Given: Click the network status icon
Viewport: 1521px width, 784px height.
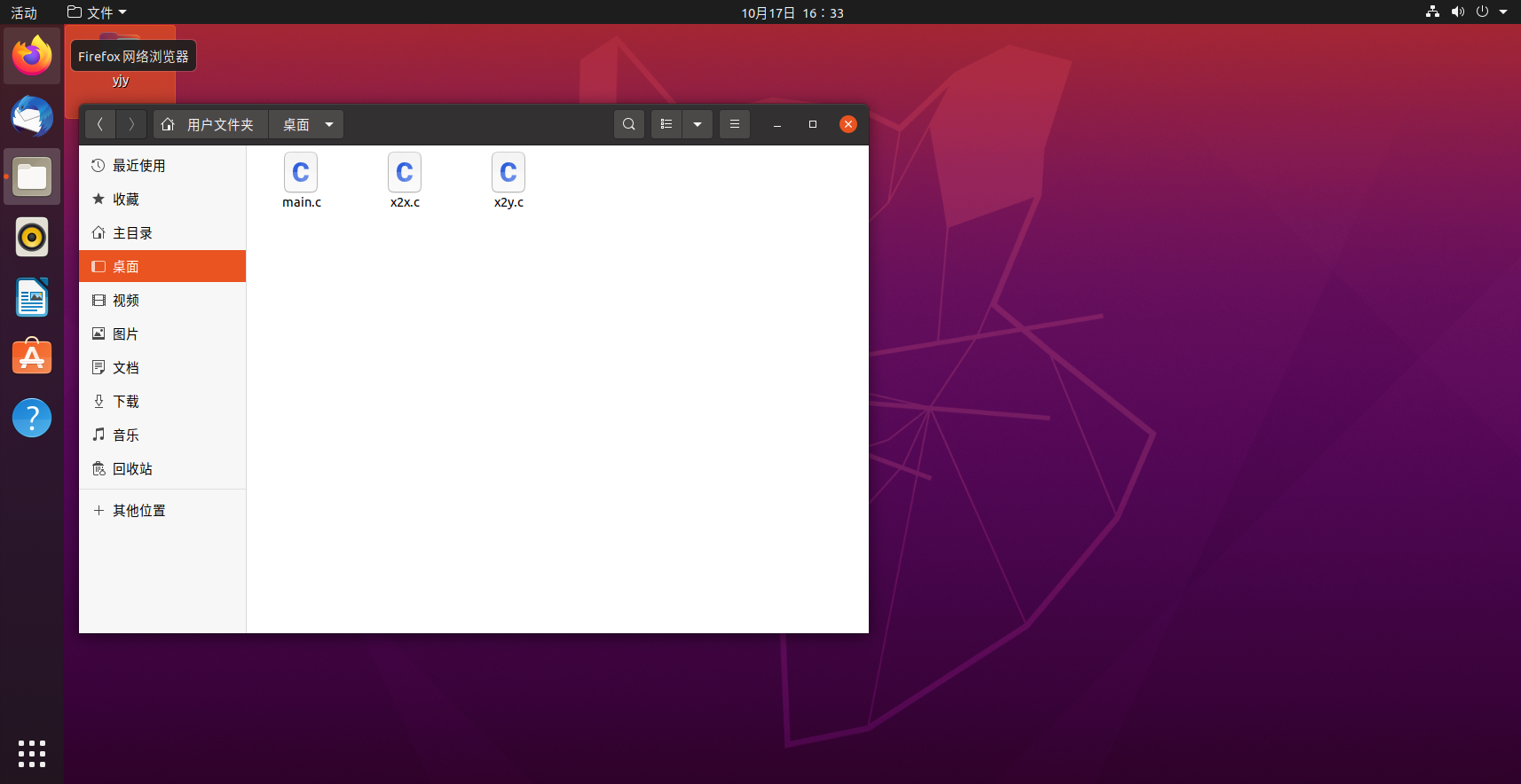Looking at the screenshot, I should coord(1432,12).
